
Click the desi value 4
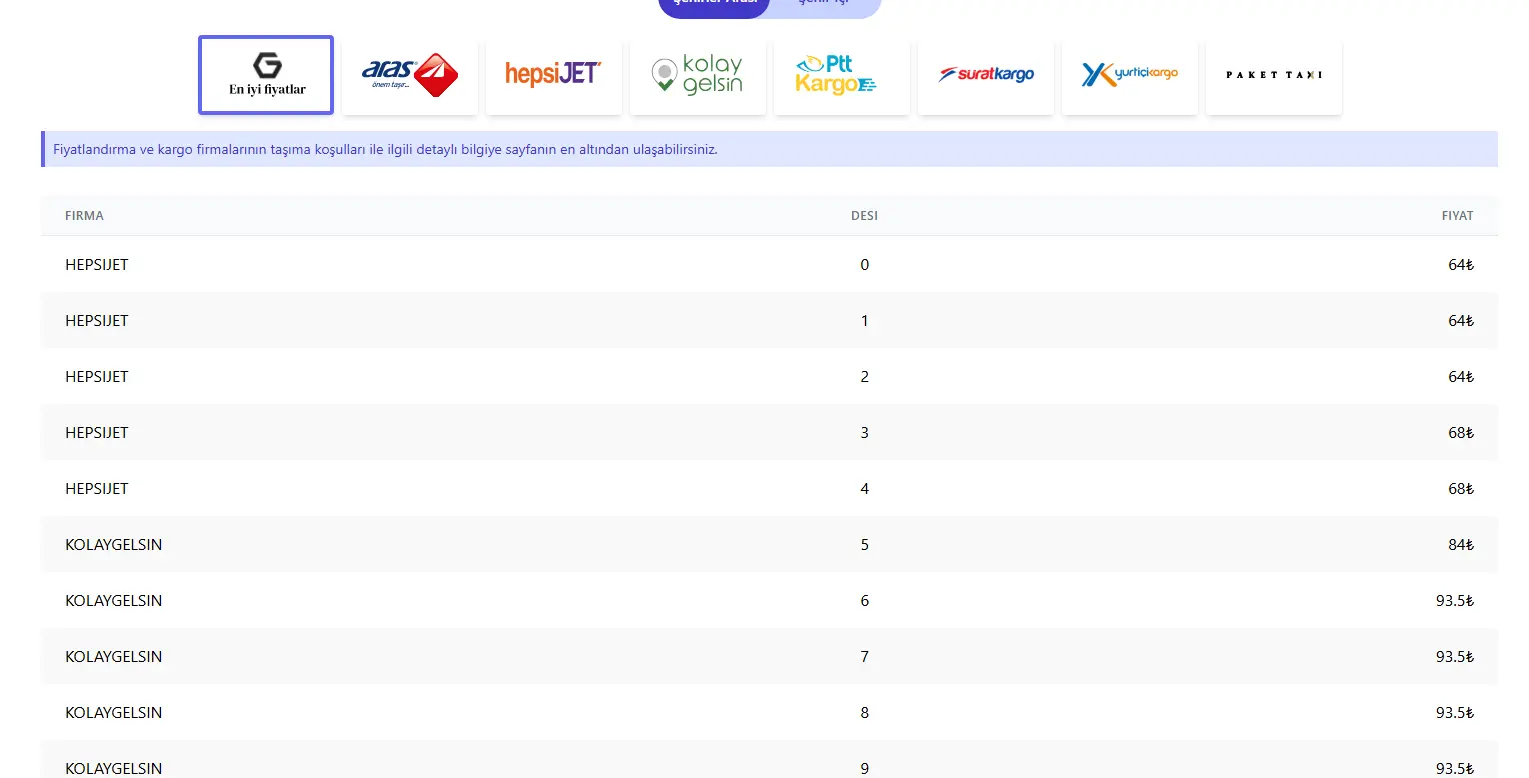[x=865, y=489]
